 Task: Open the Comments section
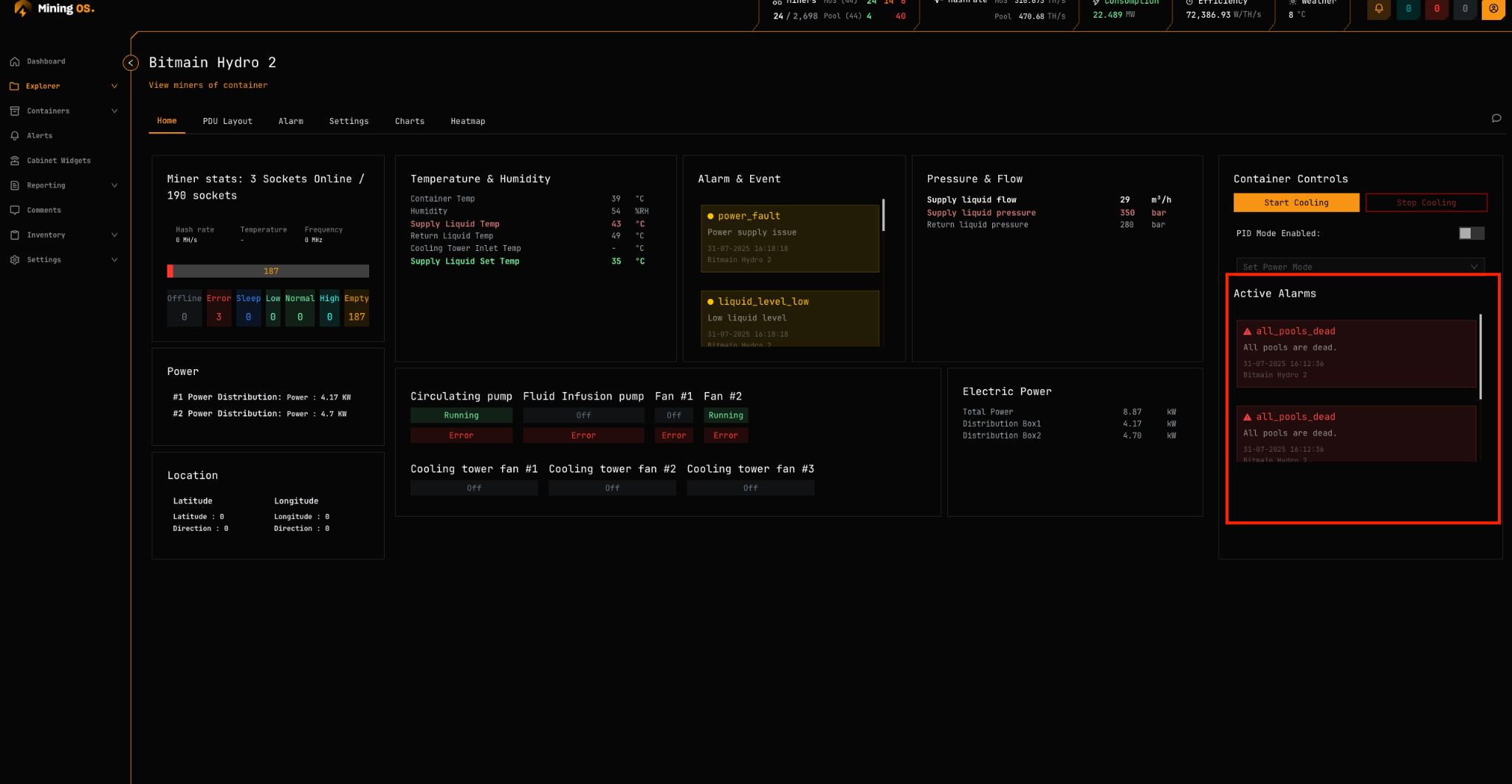pyautogui.click(x=45, y=210)
